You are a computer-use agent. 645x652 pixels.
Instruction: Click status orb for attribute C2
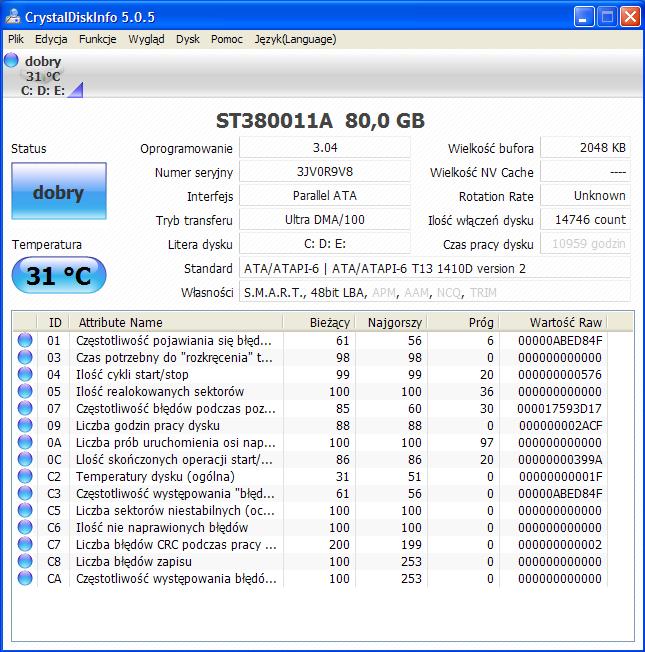(25, 477)
